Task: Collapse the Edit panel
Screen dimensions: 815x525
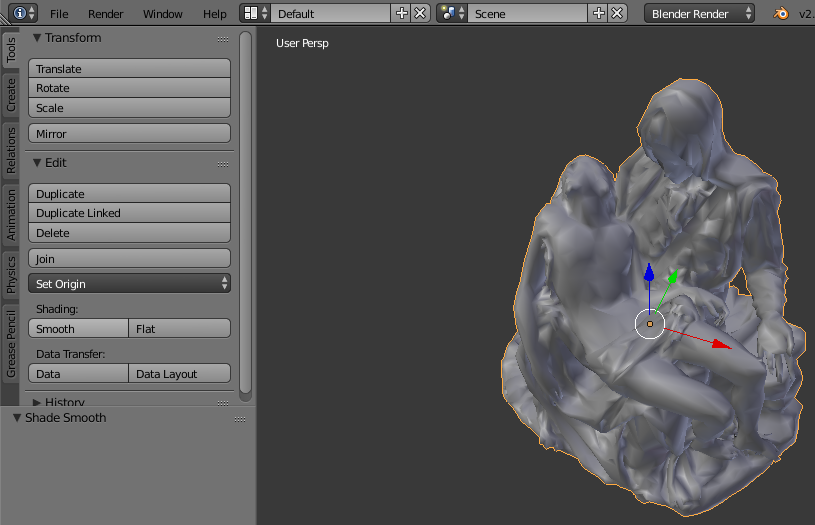Action: click(x=37, y=163)
